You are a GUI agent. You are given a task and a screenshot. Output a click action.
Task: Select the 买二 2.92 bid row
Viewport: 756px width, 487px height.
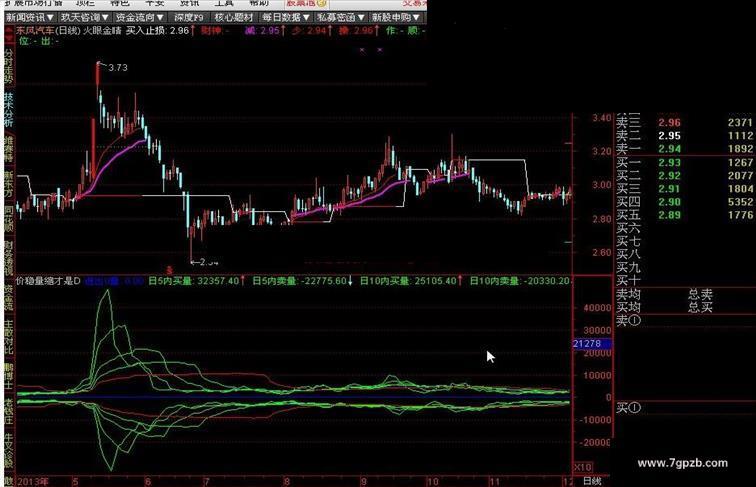tap(685, 176)
